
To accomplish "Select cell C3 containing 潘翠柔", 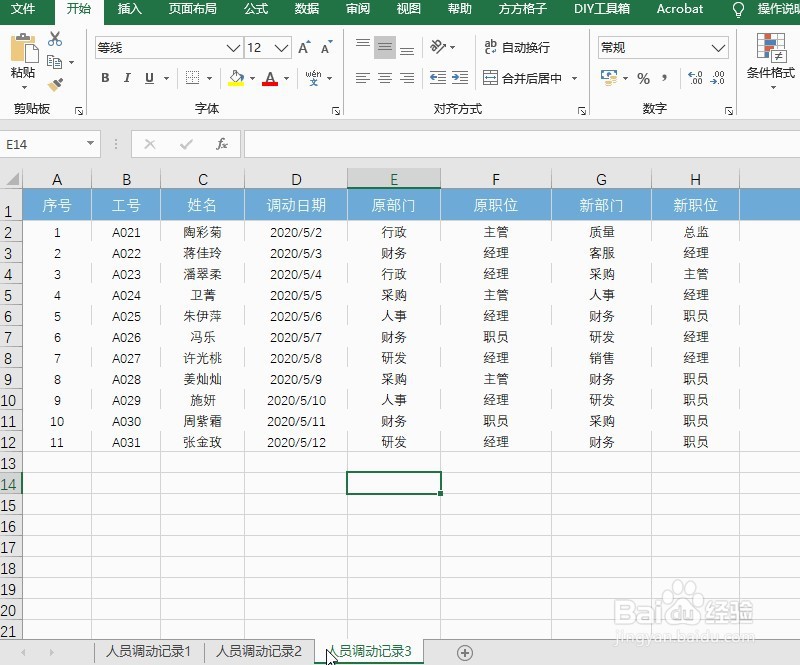I will pyautogui.click(x=203, y=272).
